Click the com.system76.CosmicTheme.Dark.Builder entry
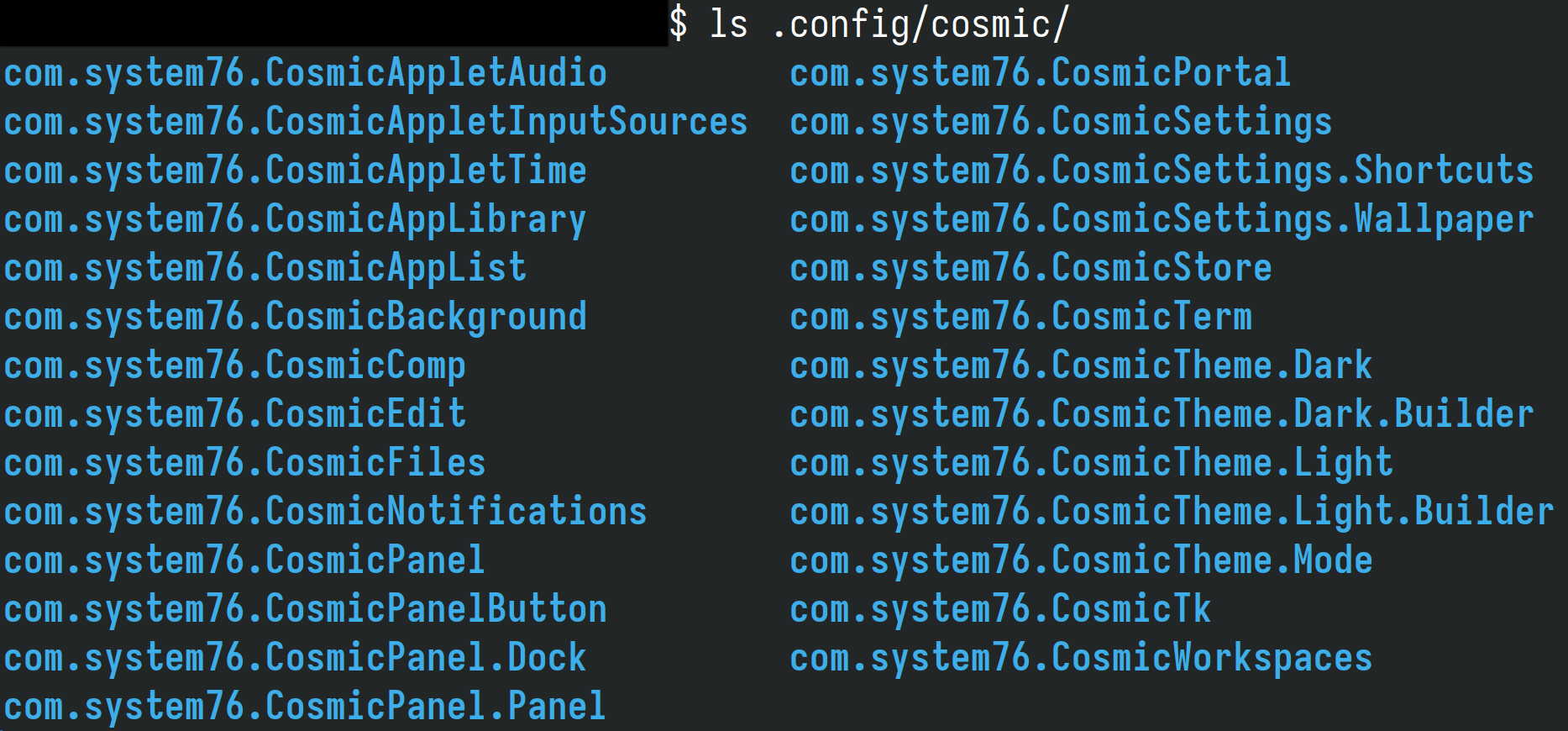This screenshot has width=1568, height=731. (x=1162, y=414)
